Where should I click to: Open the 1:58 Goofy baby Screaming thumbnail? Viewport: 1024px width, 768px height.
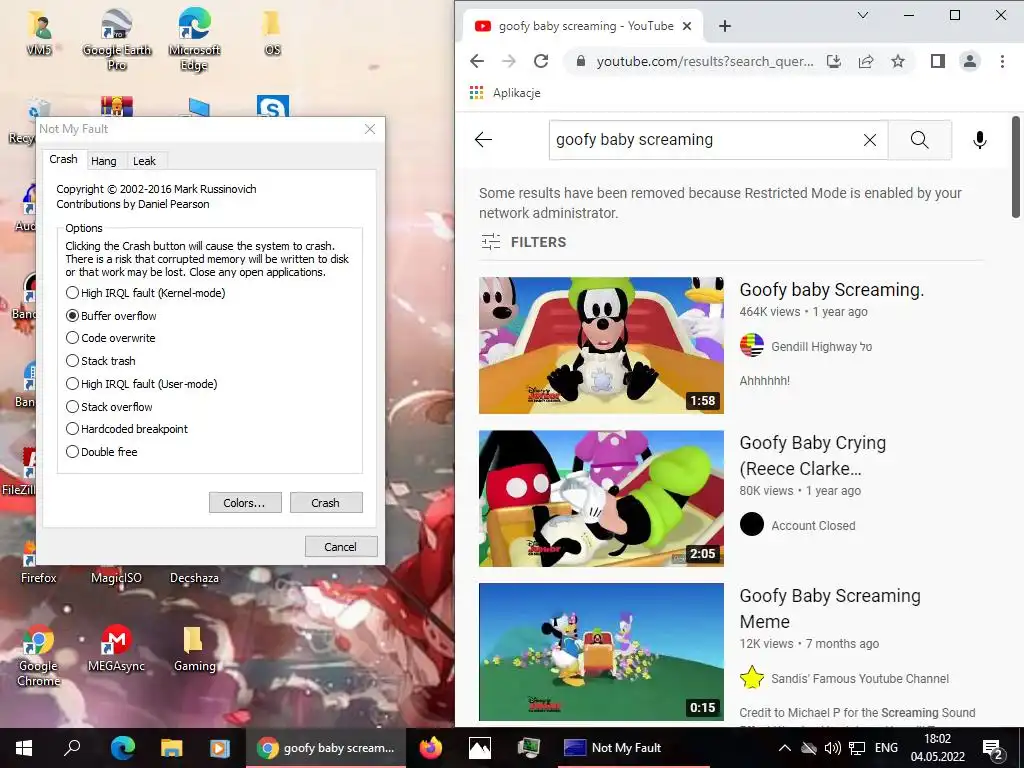pos(601,345)
